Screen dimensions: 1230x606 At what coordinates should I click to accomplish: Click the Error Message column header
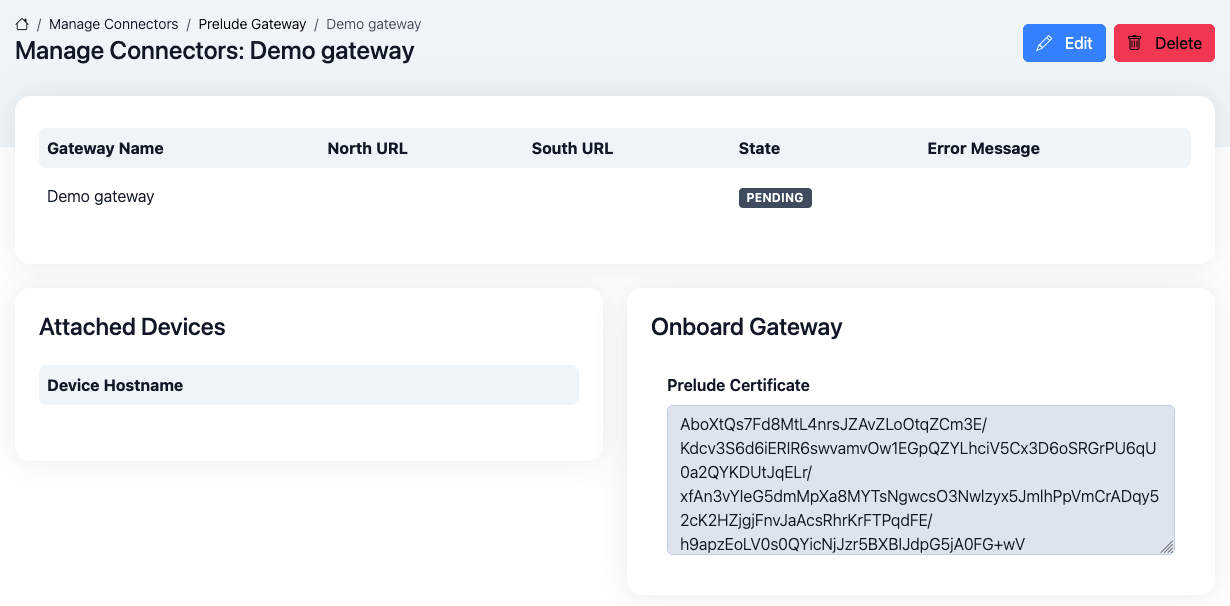(983, 148)
